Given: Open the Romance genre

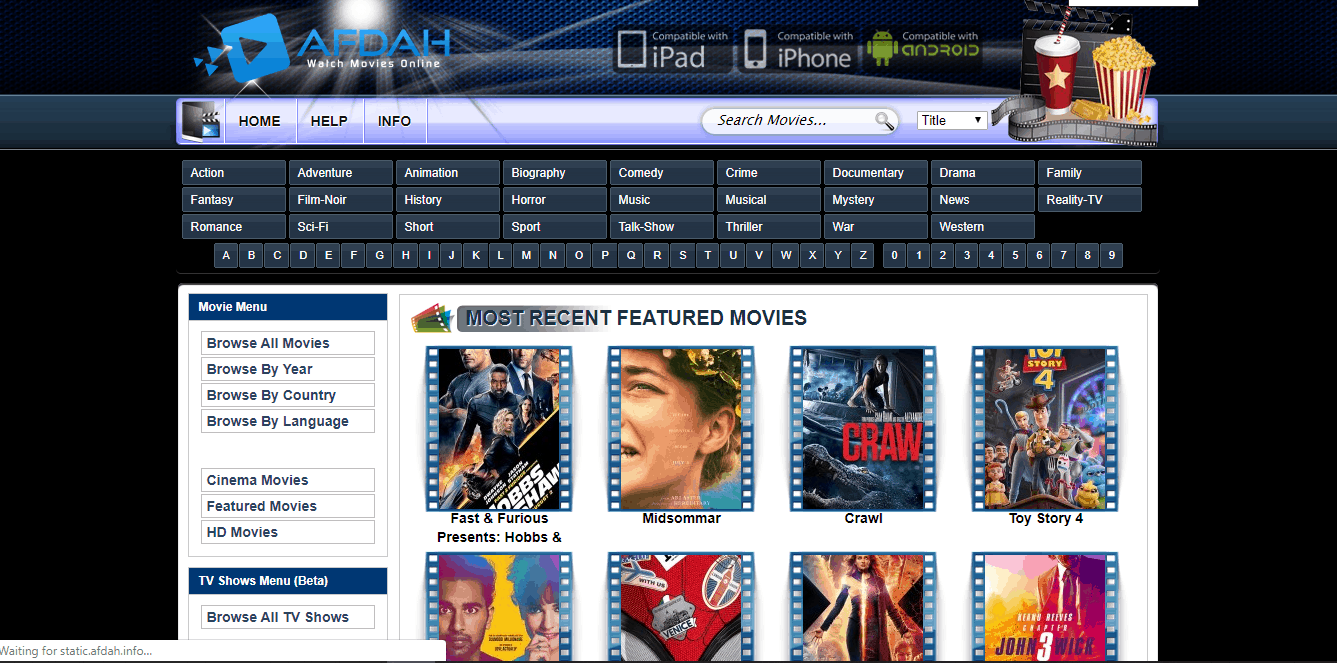Looking at the screenshot, I should [234, 227].
